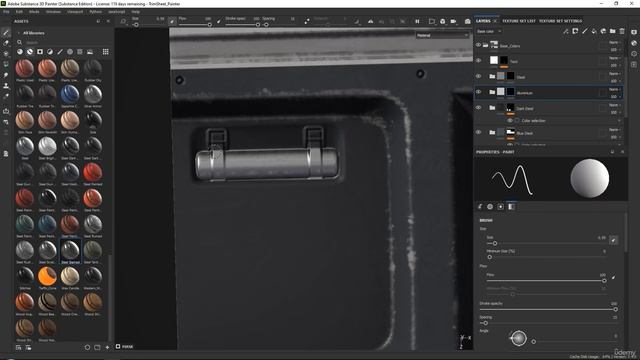Open the Stencil properties tab icon

tap(501, 207)
